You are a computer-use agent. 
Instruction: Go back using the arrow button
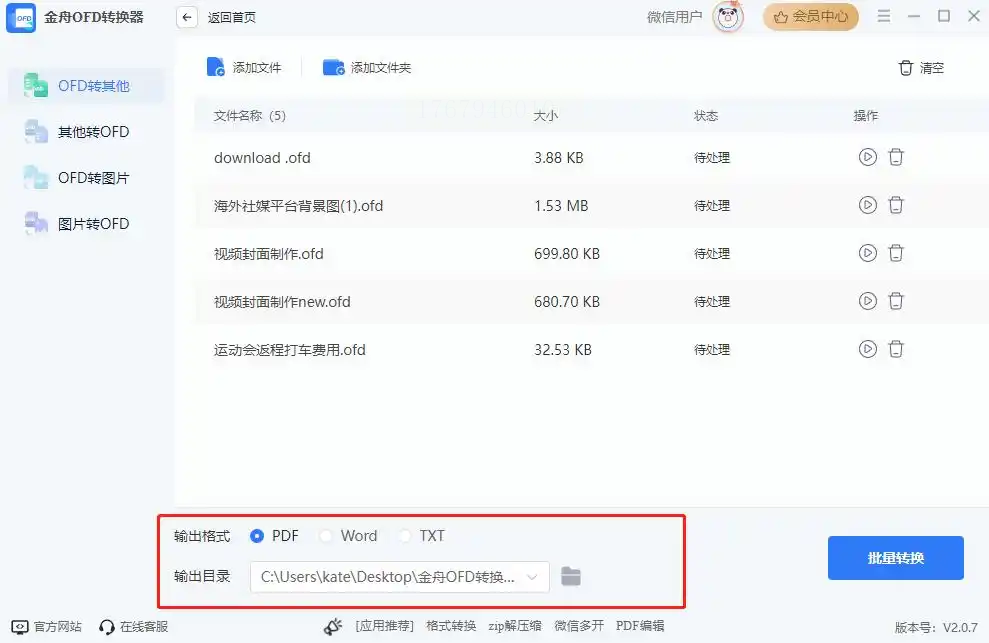[x=187, y=17]
